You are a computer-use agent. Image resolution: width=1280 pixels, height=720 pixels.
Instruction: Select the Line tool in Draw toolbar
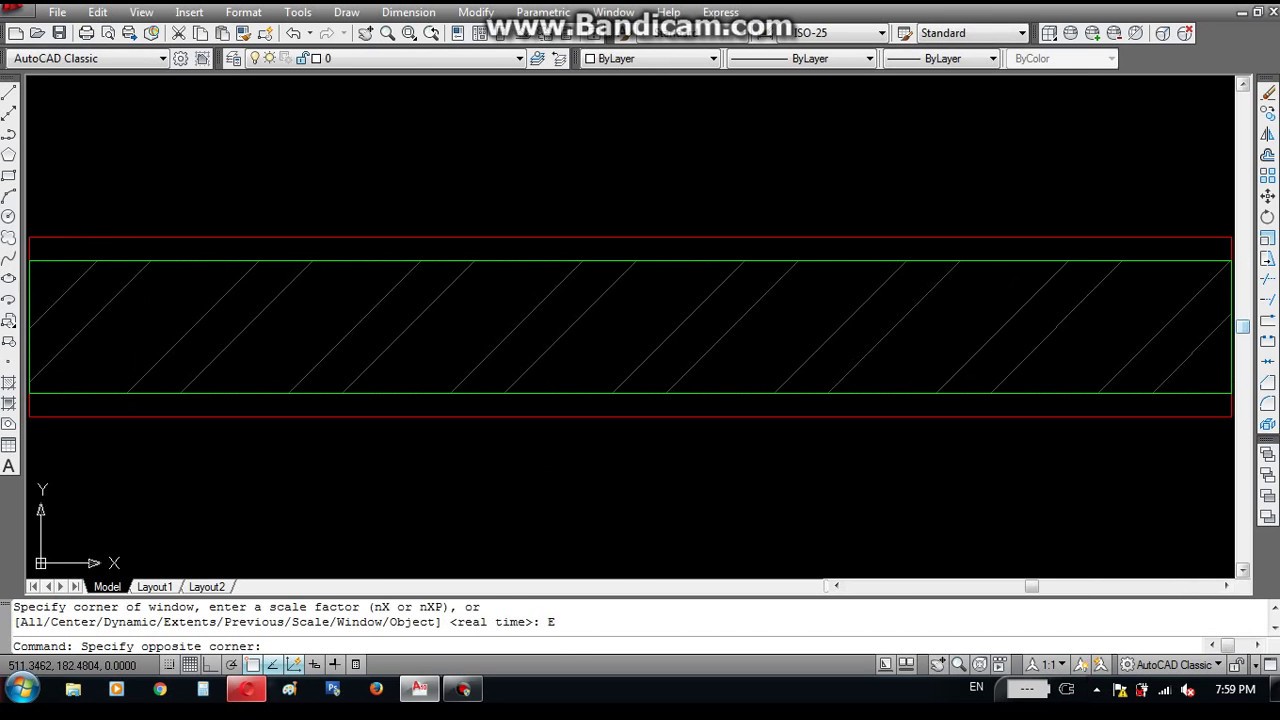tap(9, 93)
